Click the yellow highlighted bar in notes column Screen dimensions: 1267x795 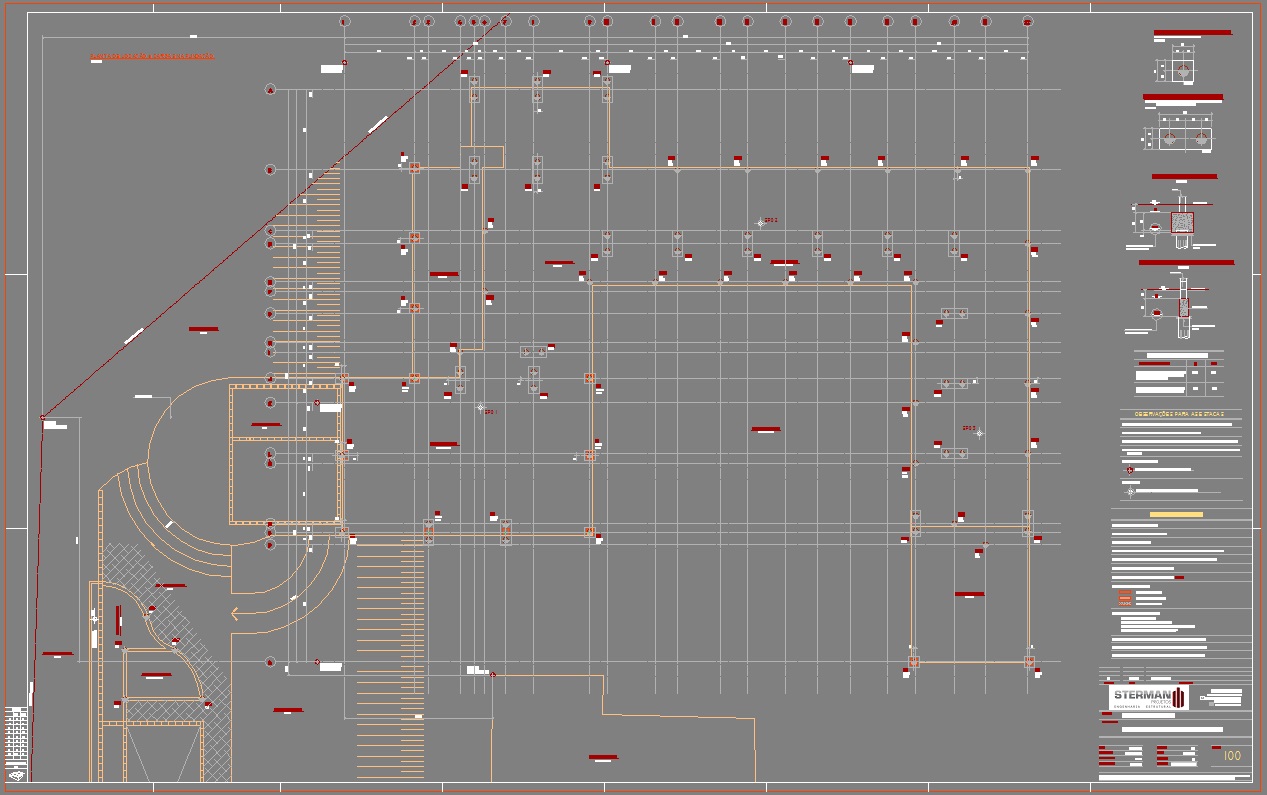[x=1176, y=515]
